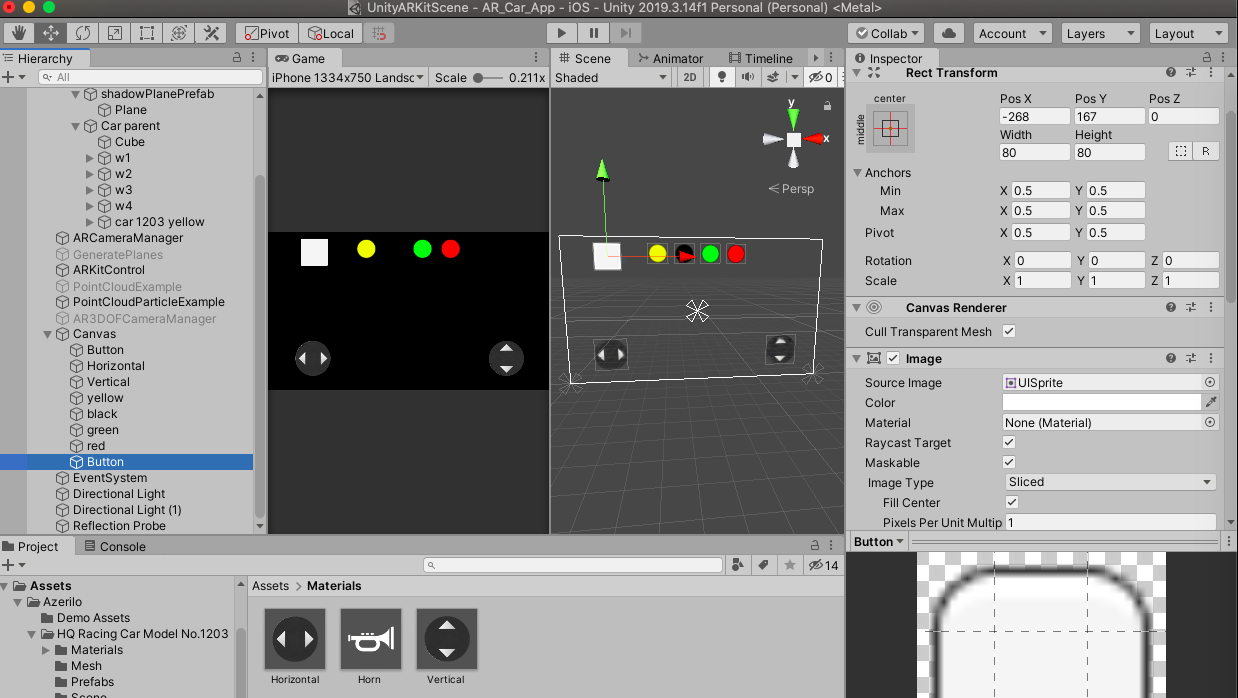Click the Pause button

point(594,33)
